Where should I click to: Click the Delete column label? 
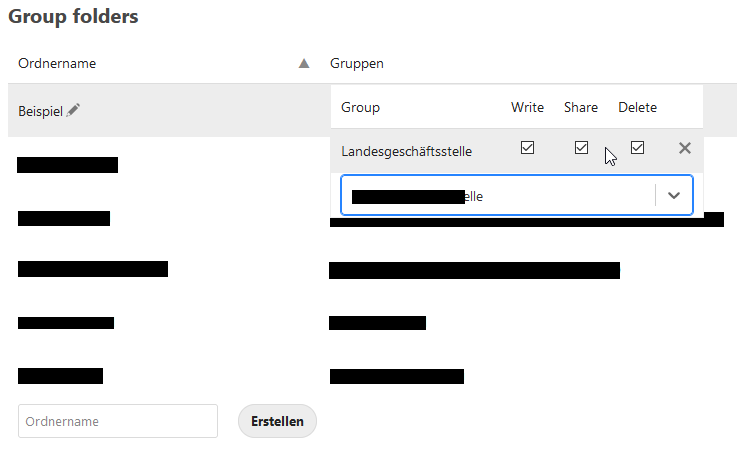(637, 107)
